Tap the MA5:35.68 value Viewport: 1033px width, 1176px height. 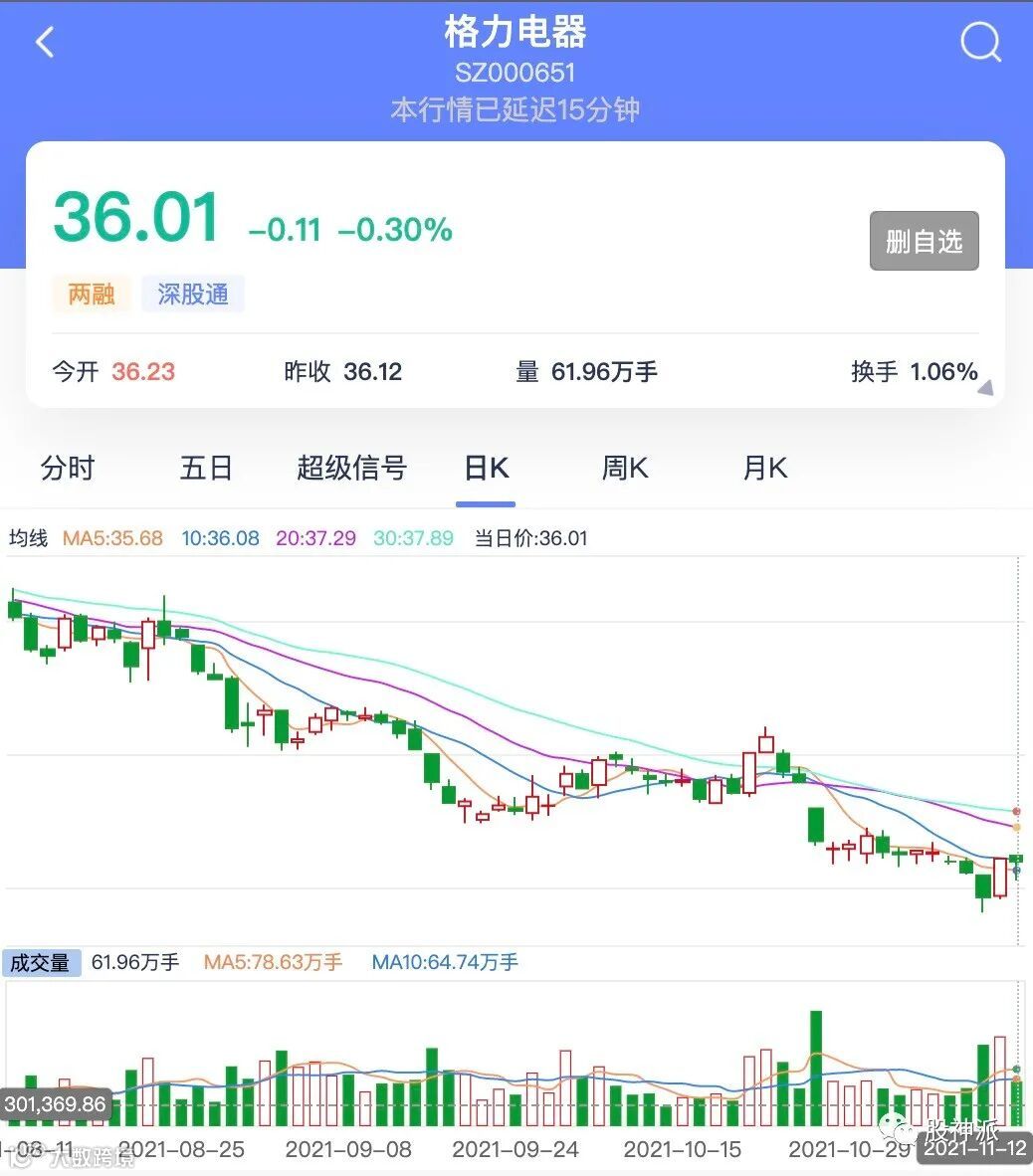coord(112,537)
